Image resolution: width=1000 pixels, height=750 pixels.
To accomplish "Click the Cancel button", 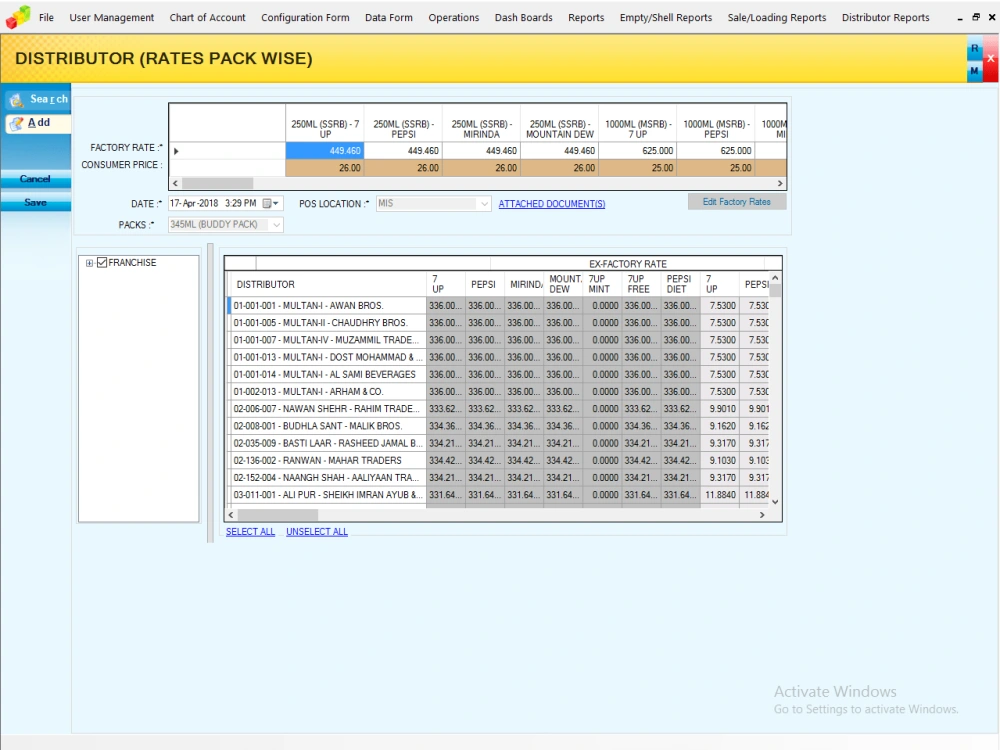I will (x=35, y=179).
